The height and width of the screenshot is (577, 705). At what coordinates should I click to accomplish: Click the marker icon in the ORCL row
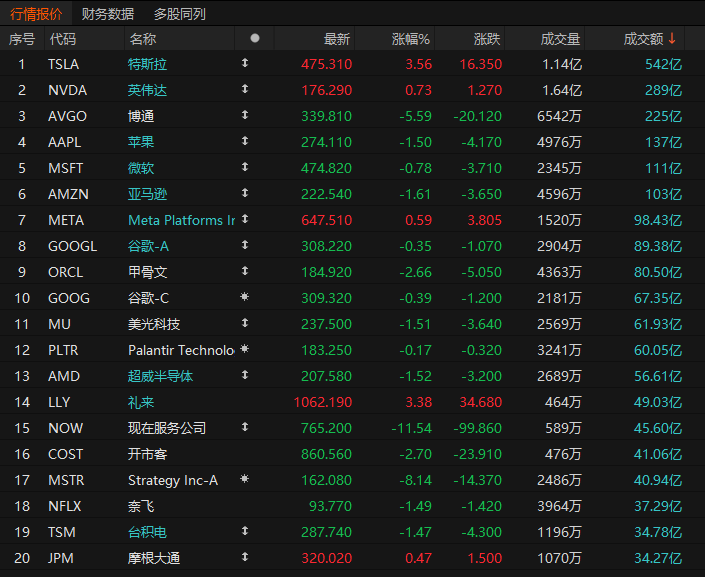245,271
